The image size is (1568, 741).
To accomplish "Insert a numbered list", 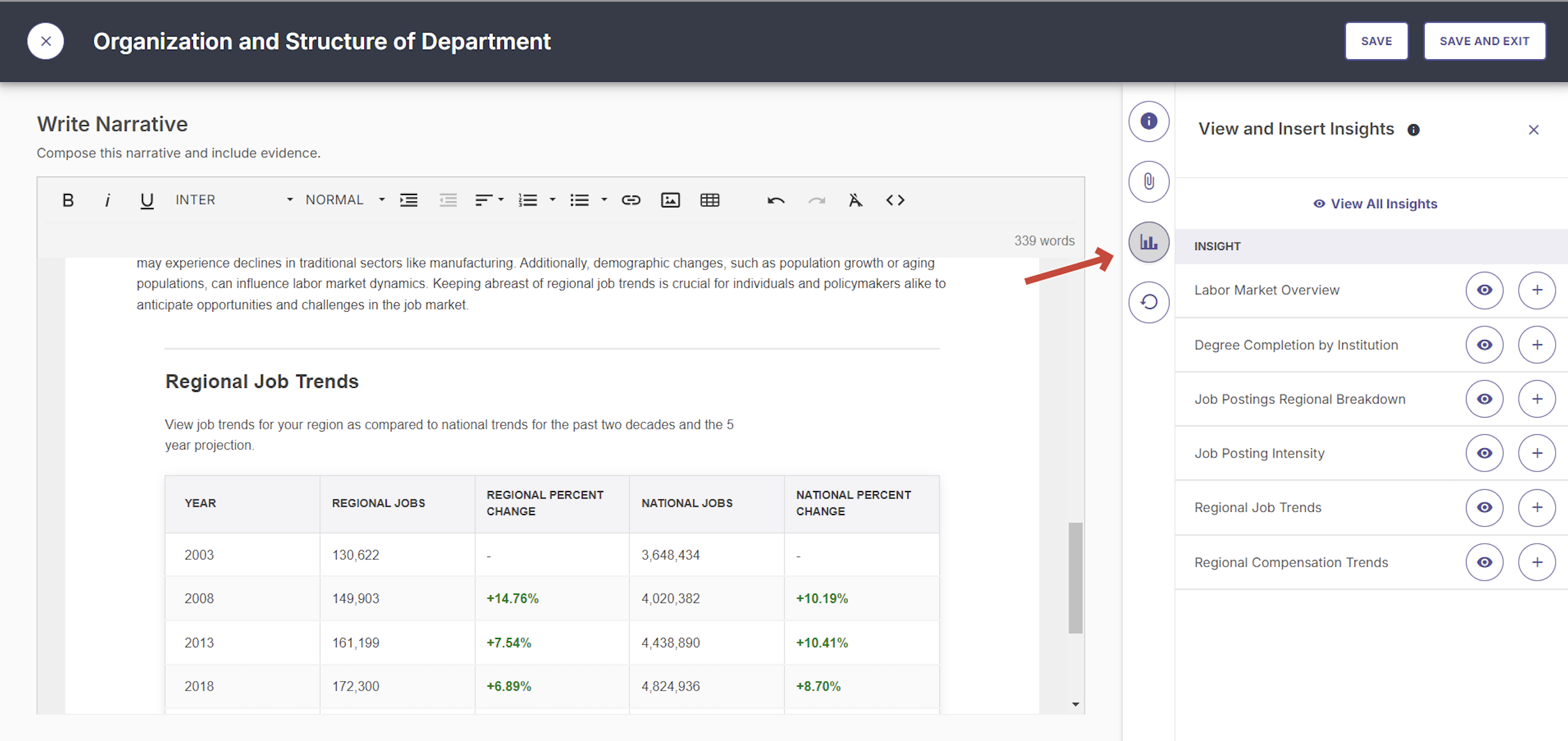I will [x=527, y=200].
